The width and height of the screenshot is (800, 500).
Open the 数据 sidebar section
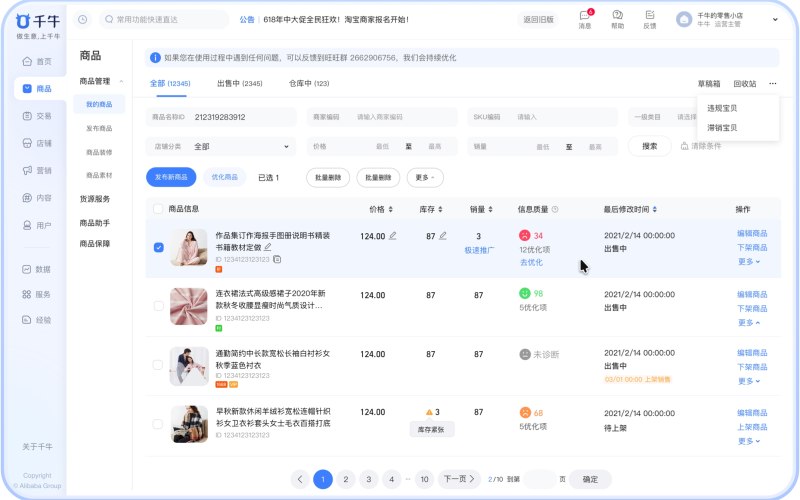[37, 269]
